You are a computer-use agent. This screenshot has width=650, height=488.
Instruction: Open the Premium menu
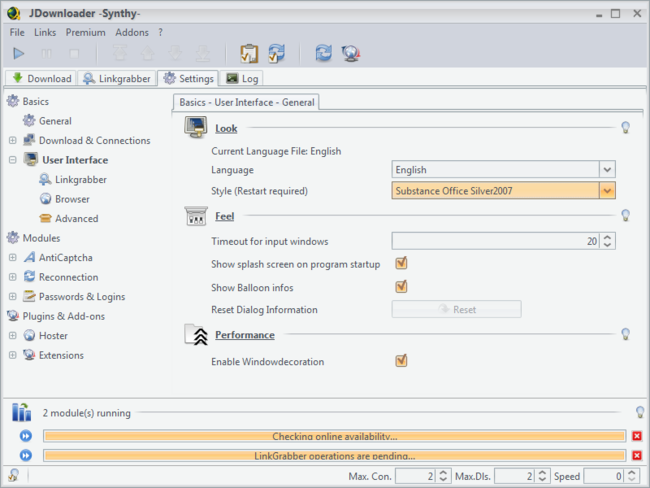[85, 32]
